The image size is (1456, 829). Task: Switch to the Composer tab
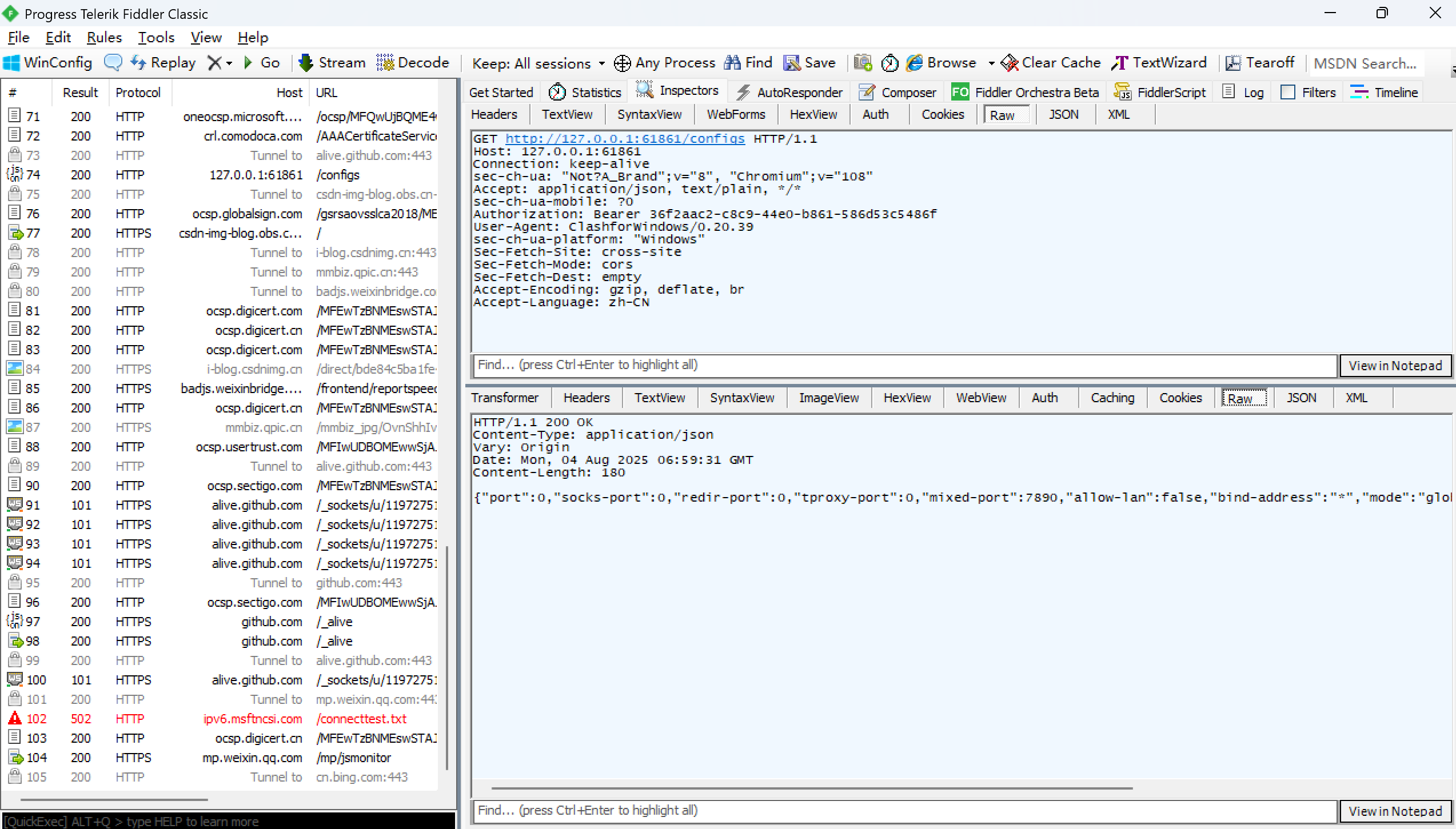899,93
